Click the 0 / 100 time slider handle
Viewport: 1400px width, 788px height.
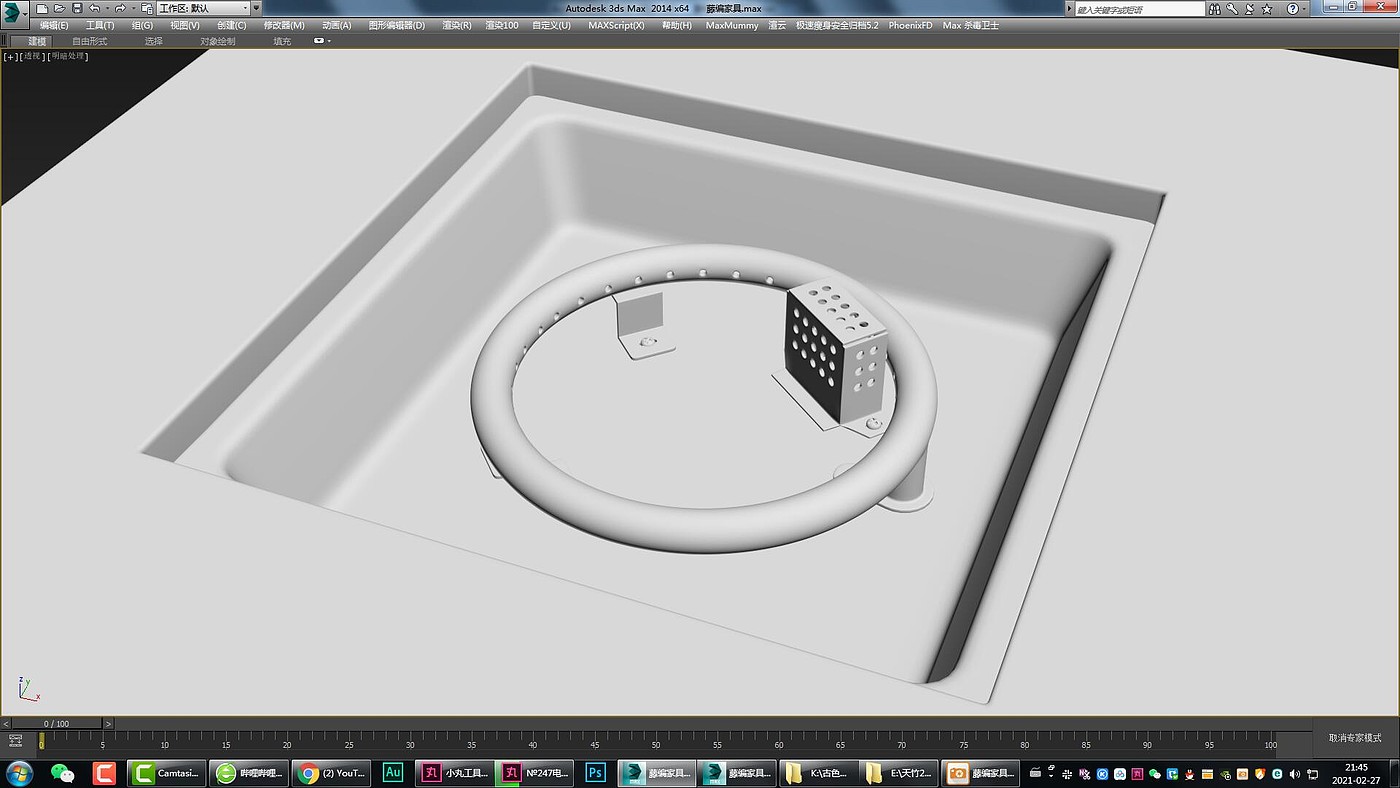point(55,723)
